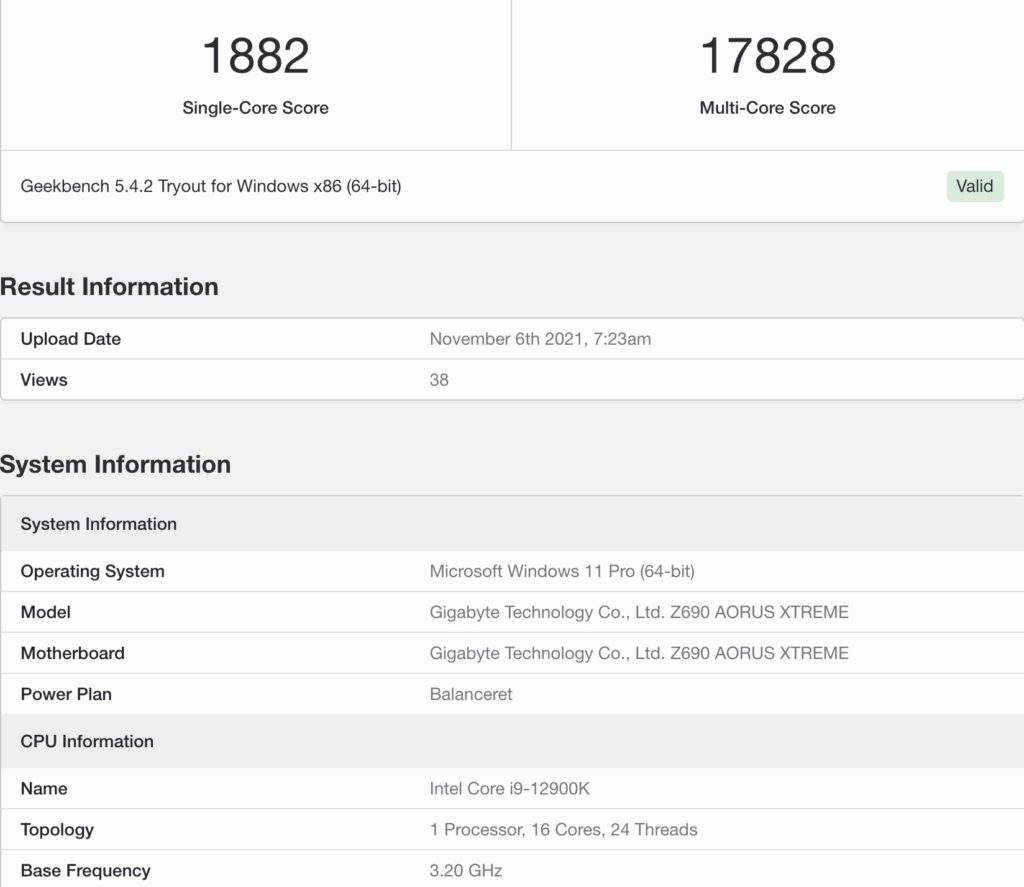Image resolution: width=1024 pixels, height=887 pixels.
Task: Select the Geekbench 5.4.2 Tryout version text
Action: pyautogui.click(x=211, y=186)
